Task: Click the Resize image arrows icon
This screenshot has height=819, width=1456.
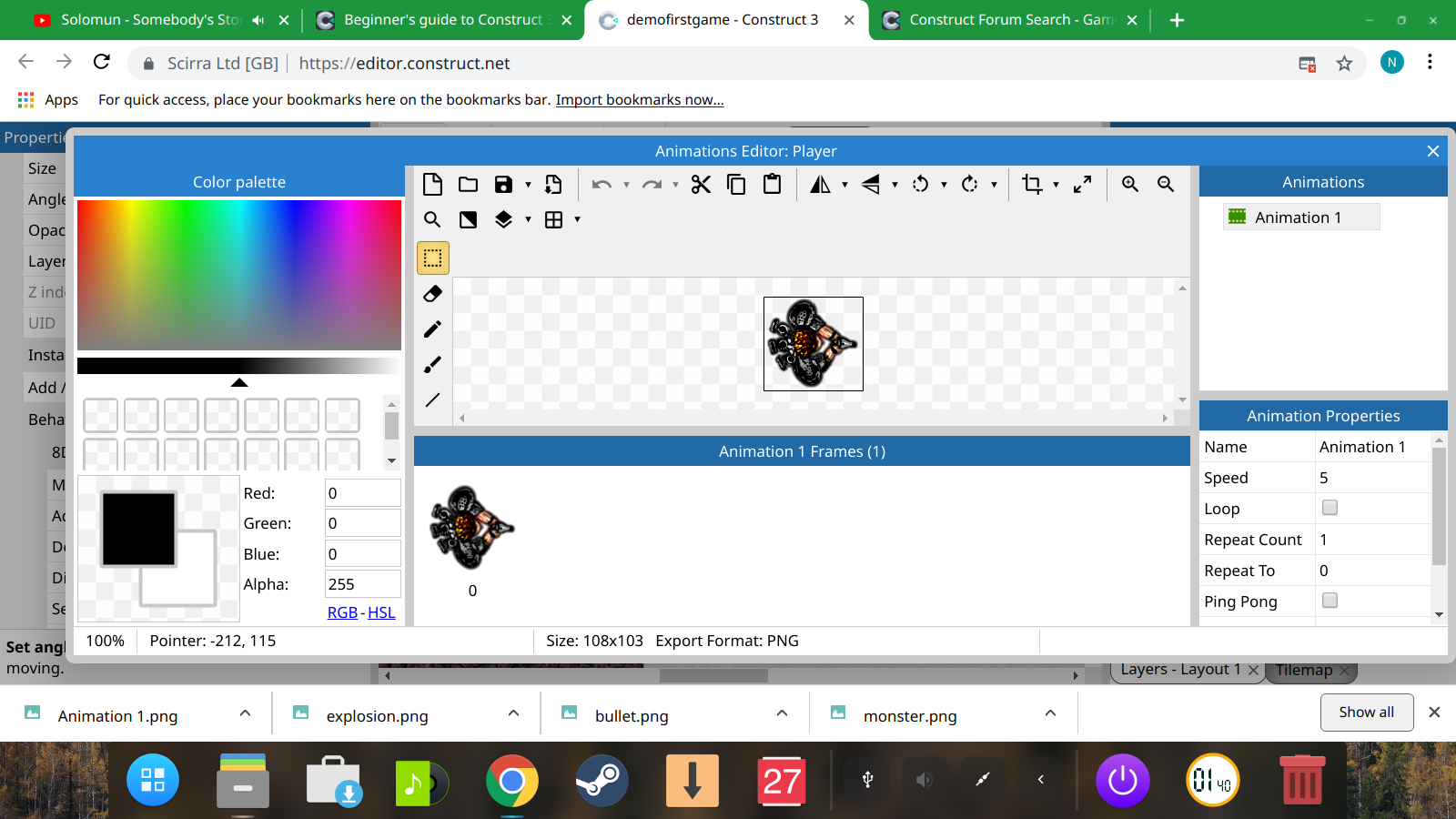Action: pyautogui.click(x=1082, y=184)
